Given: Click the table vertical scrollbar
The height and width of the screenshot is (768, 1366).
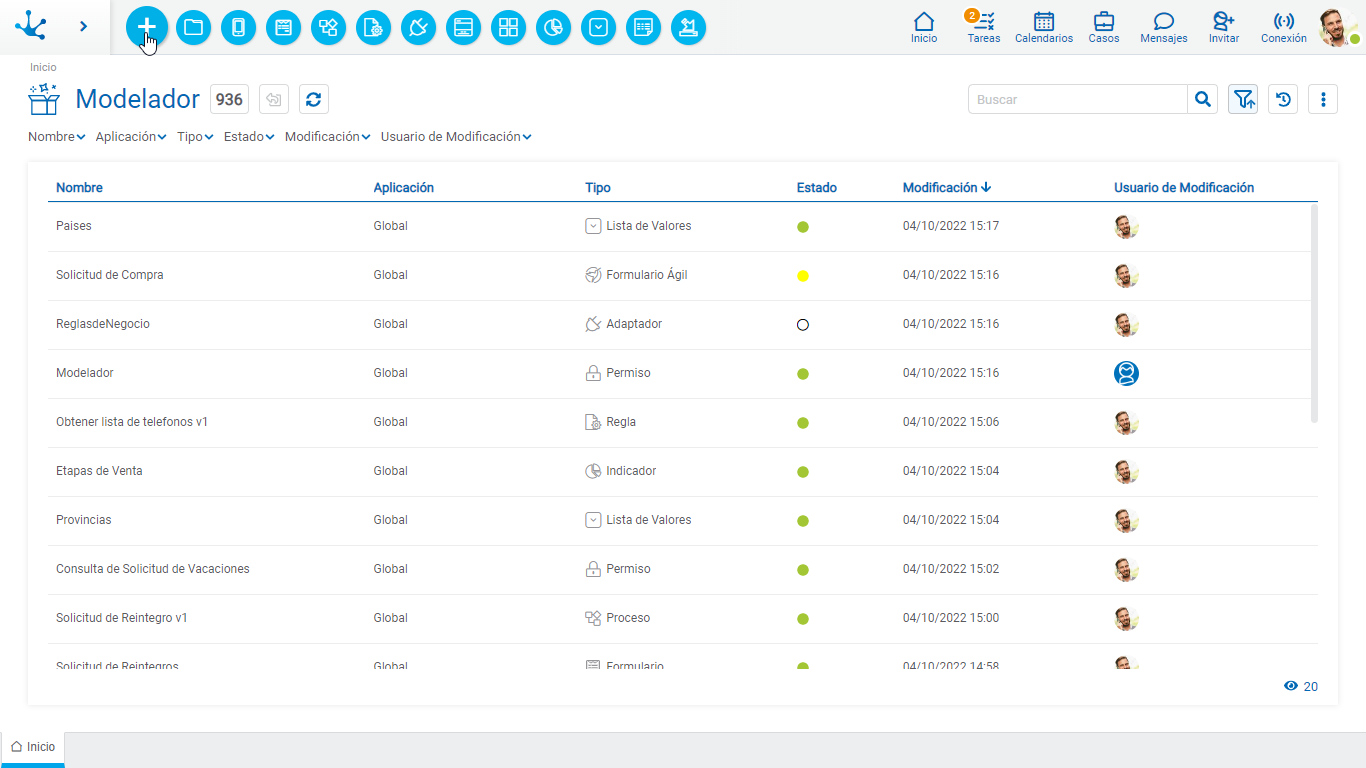Looking at the screenshot, I should pyautogui.click(x=1314, y=313).
